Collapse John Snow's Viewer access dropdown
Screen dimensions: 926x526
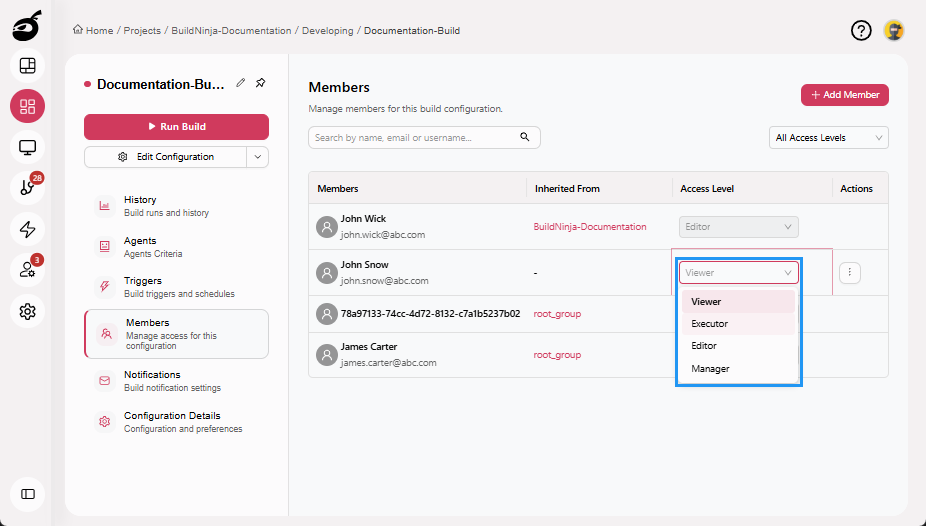[739, 273]
